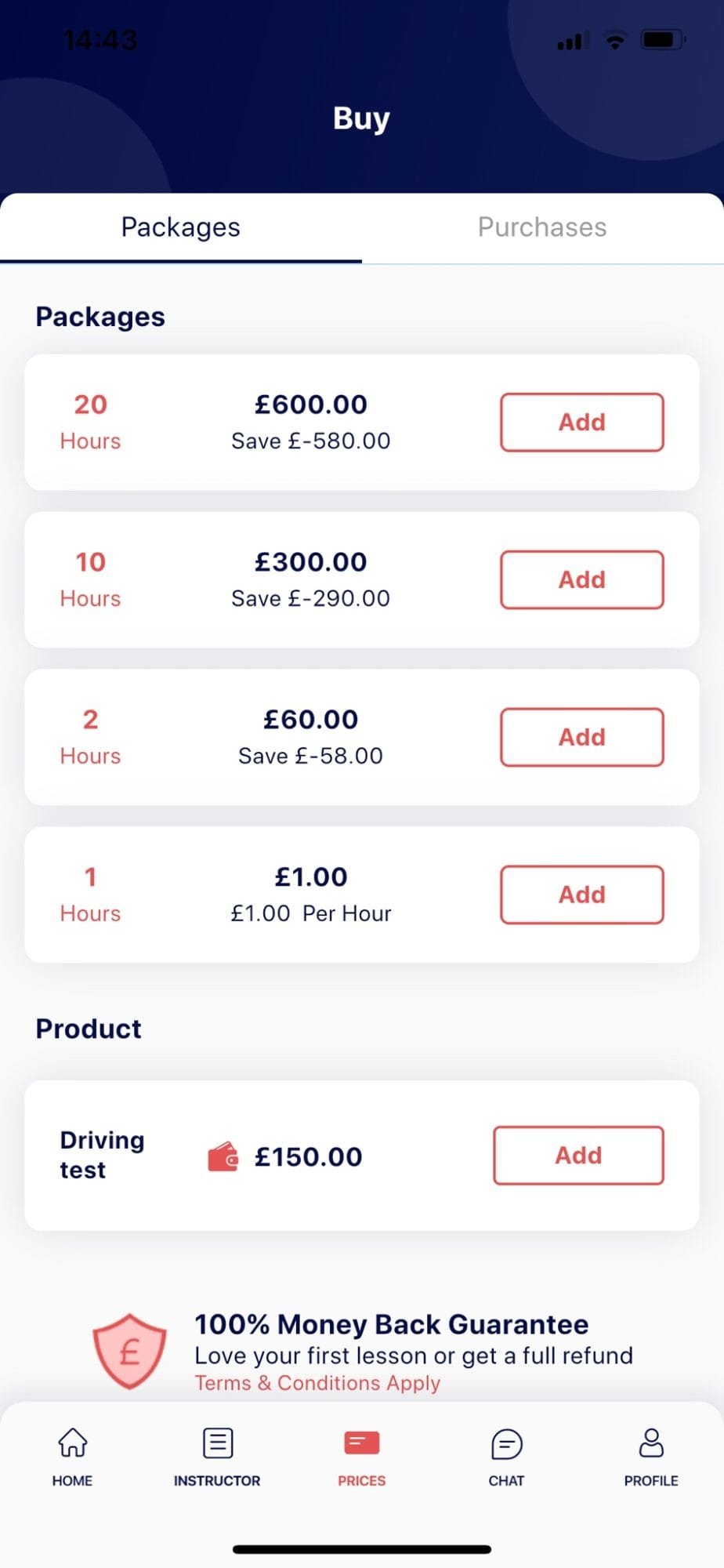The width and height of the screenshot is (724, 1568).
Task: Tap the 100% Money Back Guarantee heading
Action: [x=391, y=1324]
